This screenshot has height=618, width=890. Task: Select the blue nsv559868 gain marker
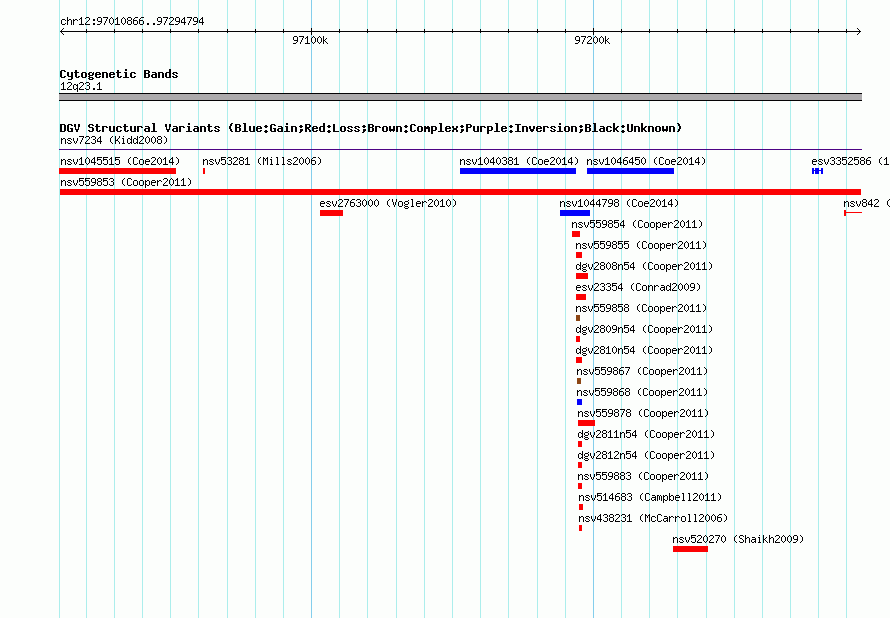pyautogui.click(x=579, y=402)
